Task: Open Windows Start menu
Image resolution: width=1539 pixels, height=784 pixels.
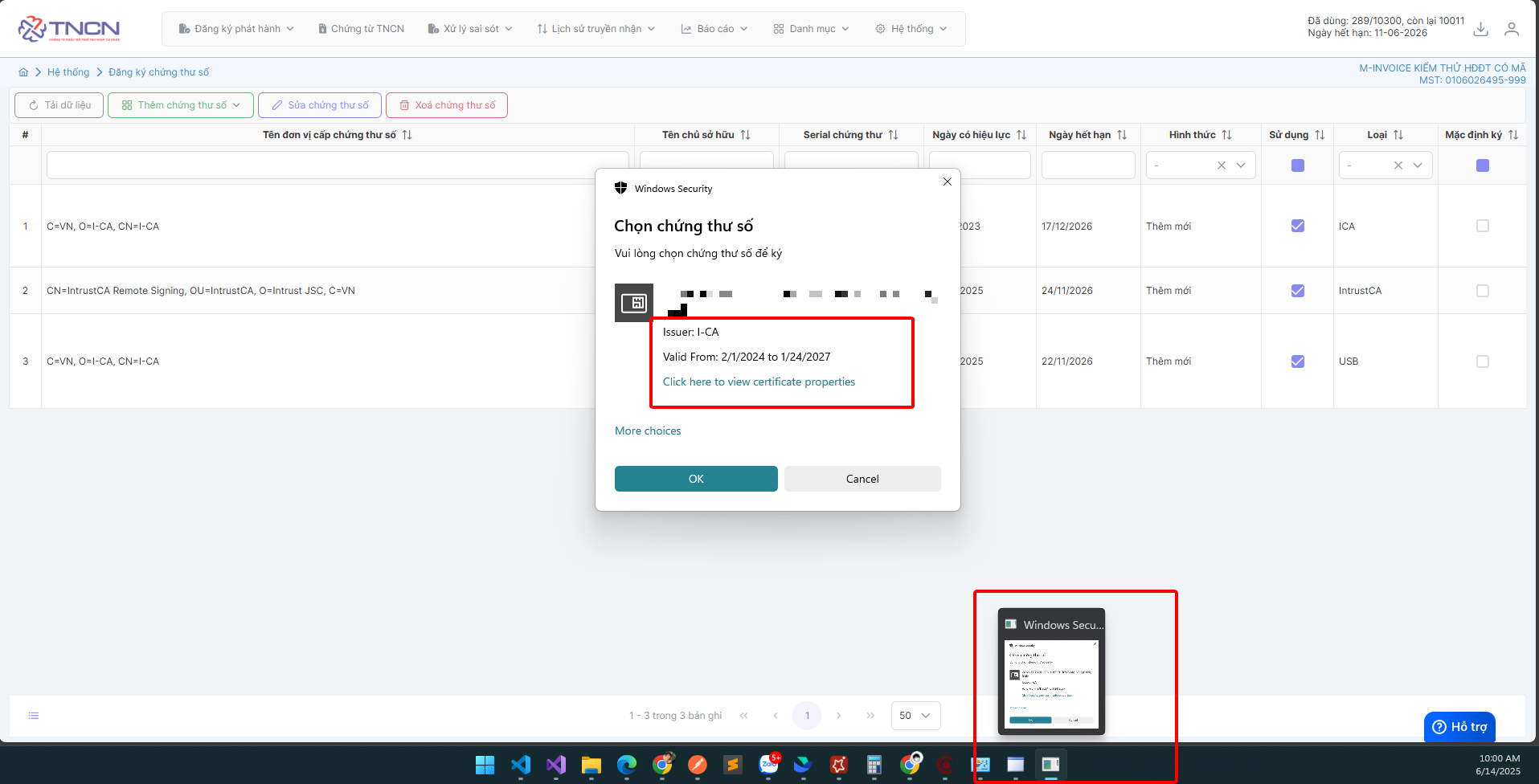Action: pos(485,765)
